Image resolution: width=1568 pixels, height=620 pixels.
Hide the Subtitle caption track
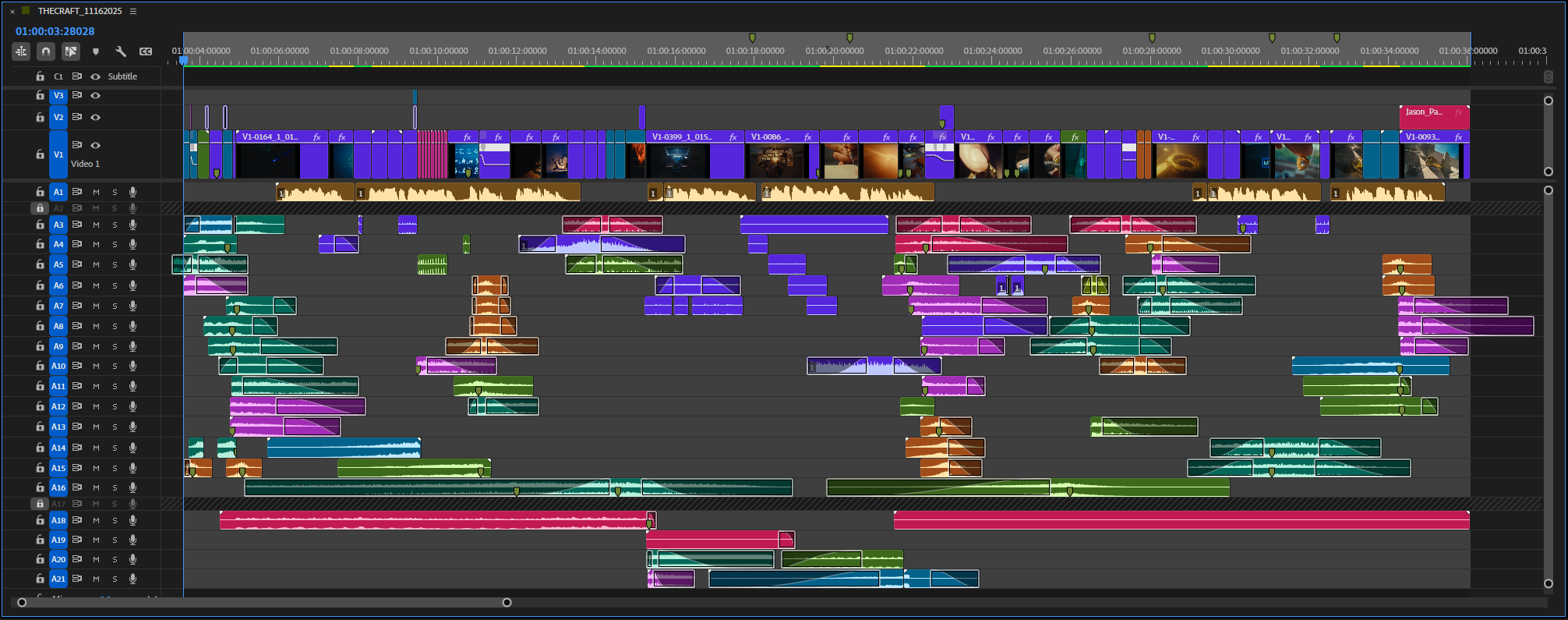[95, 76]
